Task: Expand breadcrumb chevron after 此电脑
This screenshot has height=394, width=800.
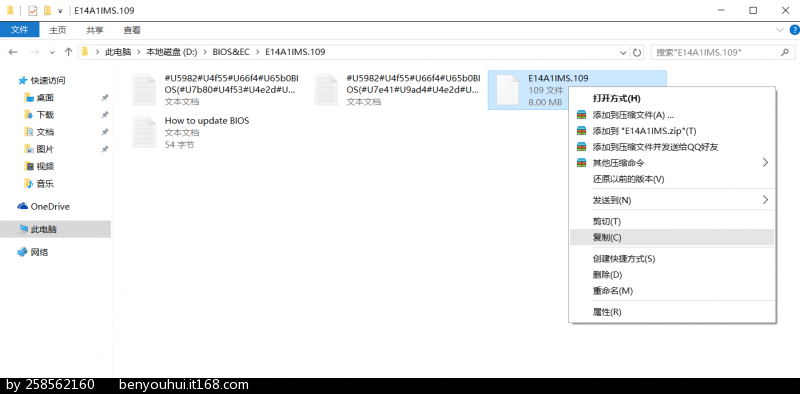Action: coord(139,52)
